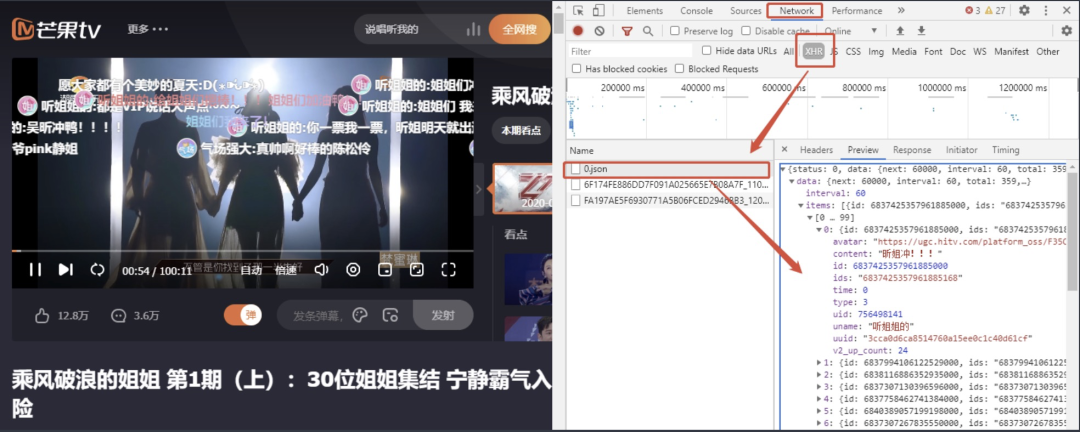
Task: Select inspect element cursor icon in DevTools
Action: (579, 10)
